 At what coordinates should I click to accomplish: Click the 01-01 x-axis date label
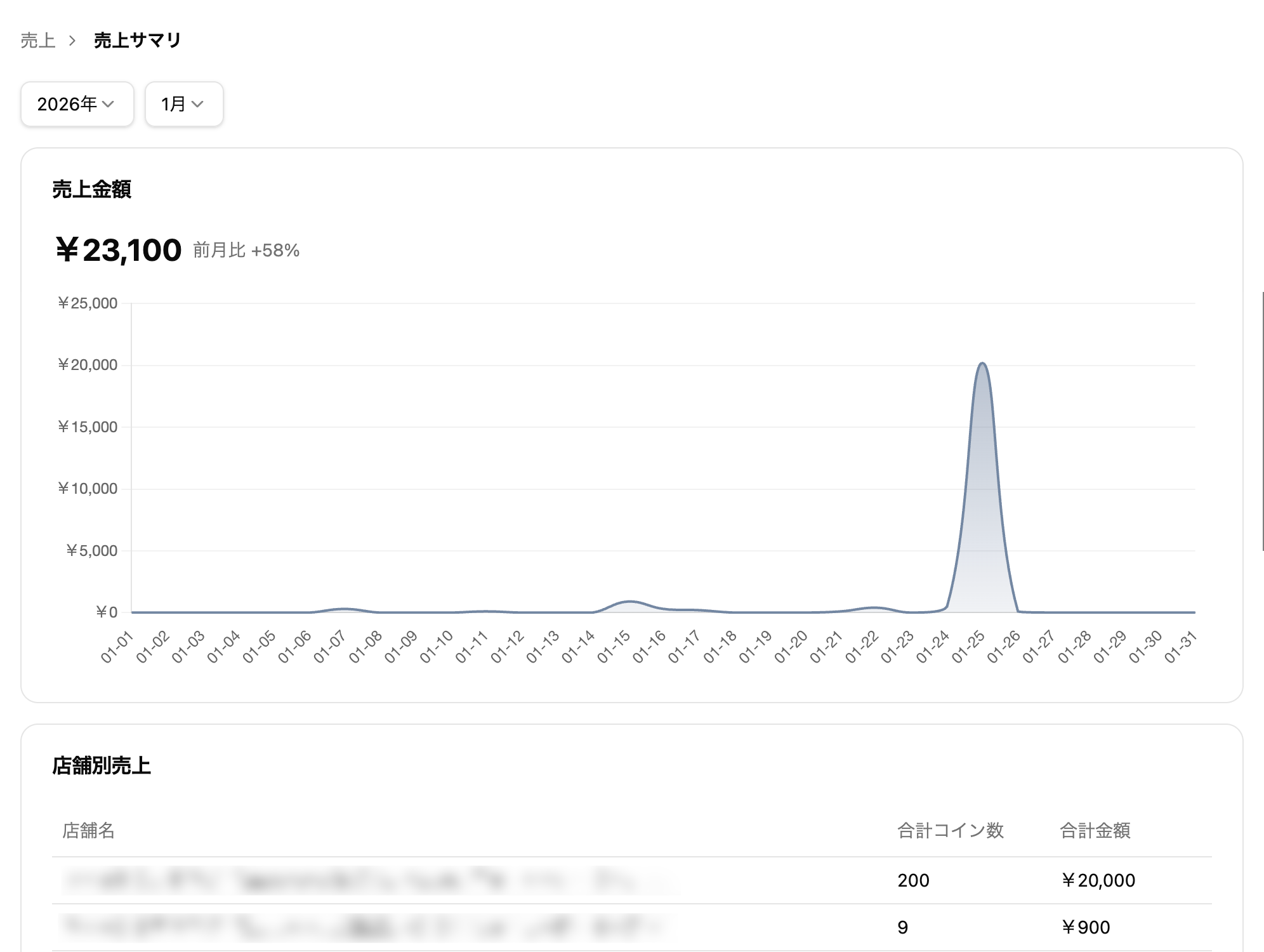click(117, 647)
